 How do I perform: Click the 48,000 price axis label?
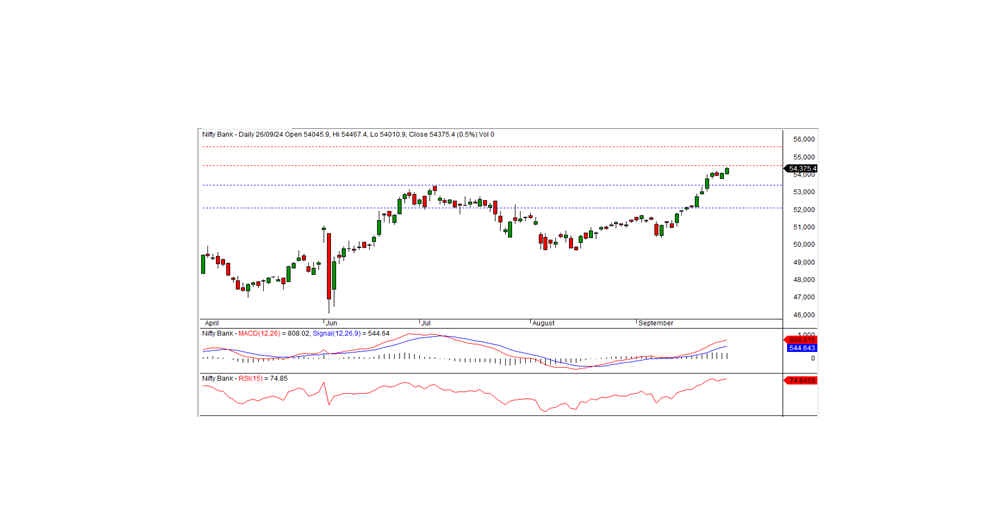[804, 280]
